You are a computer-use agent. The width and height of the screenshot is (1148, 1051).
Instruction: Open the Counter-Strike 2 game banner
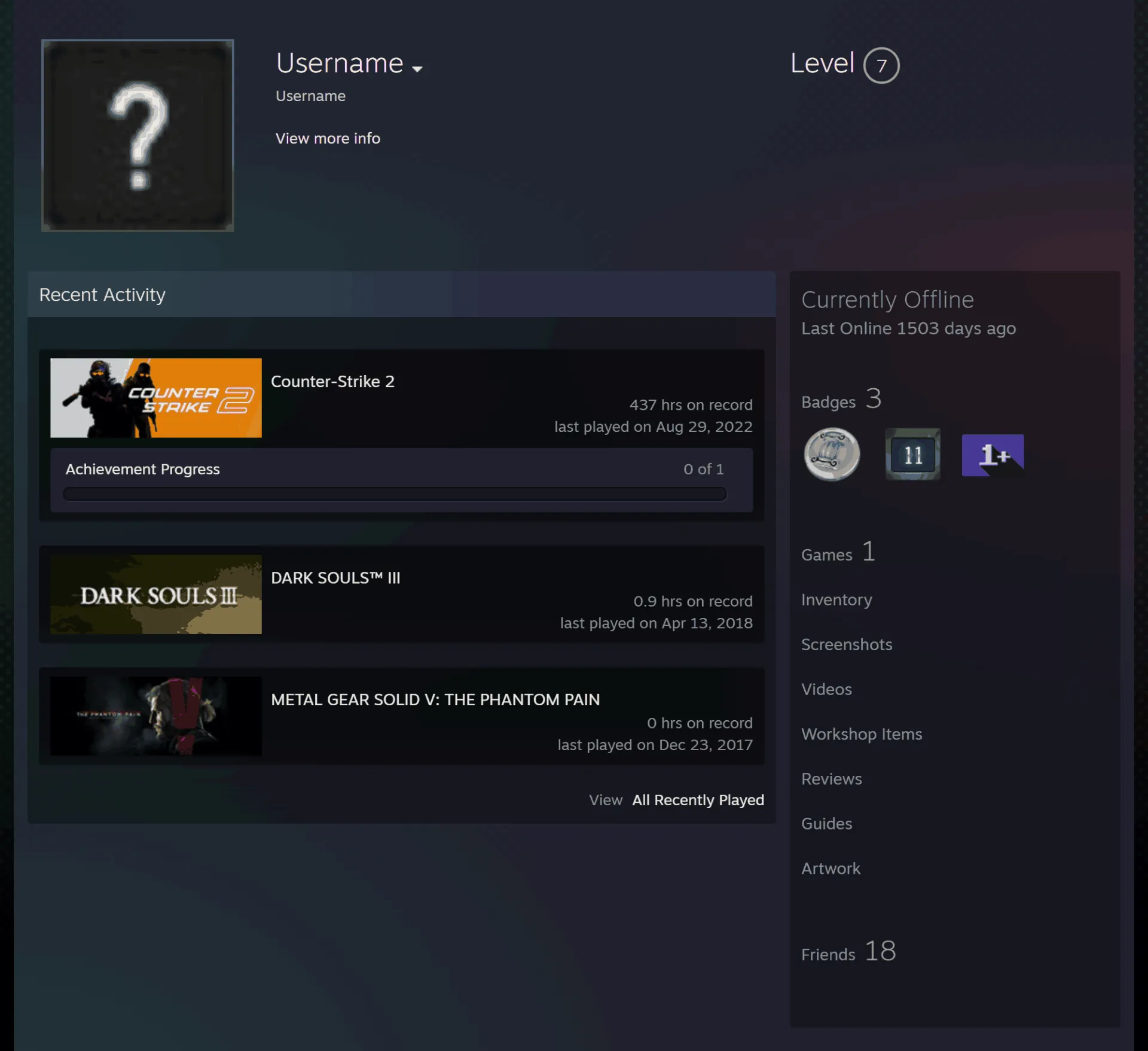[156, 398]
